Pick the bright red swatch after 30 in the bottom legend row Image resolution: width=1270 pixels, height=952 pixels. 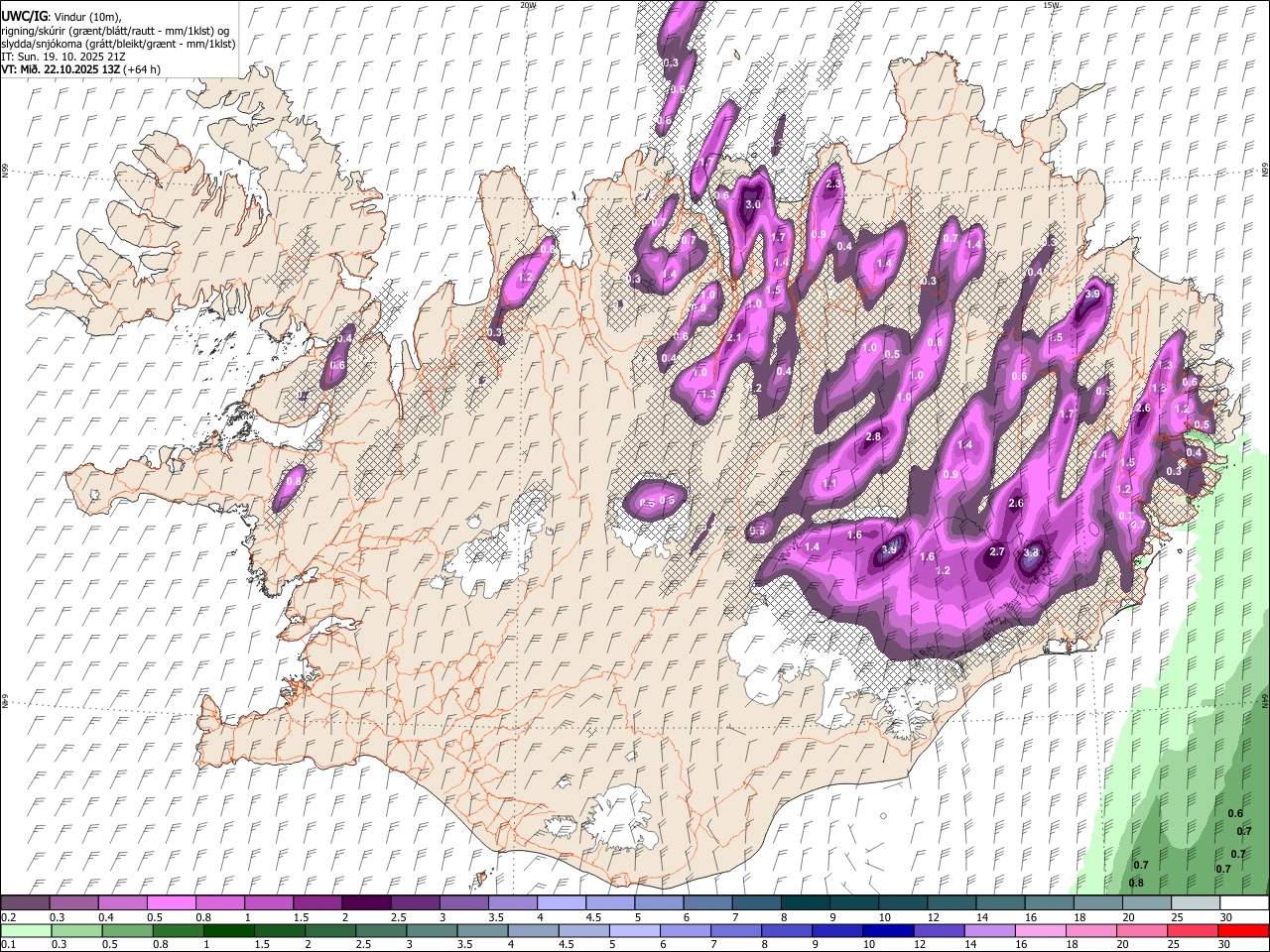click(x=1243, y=930)
